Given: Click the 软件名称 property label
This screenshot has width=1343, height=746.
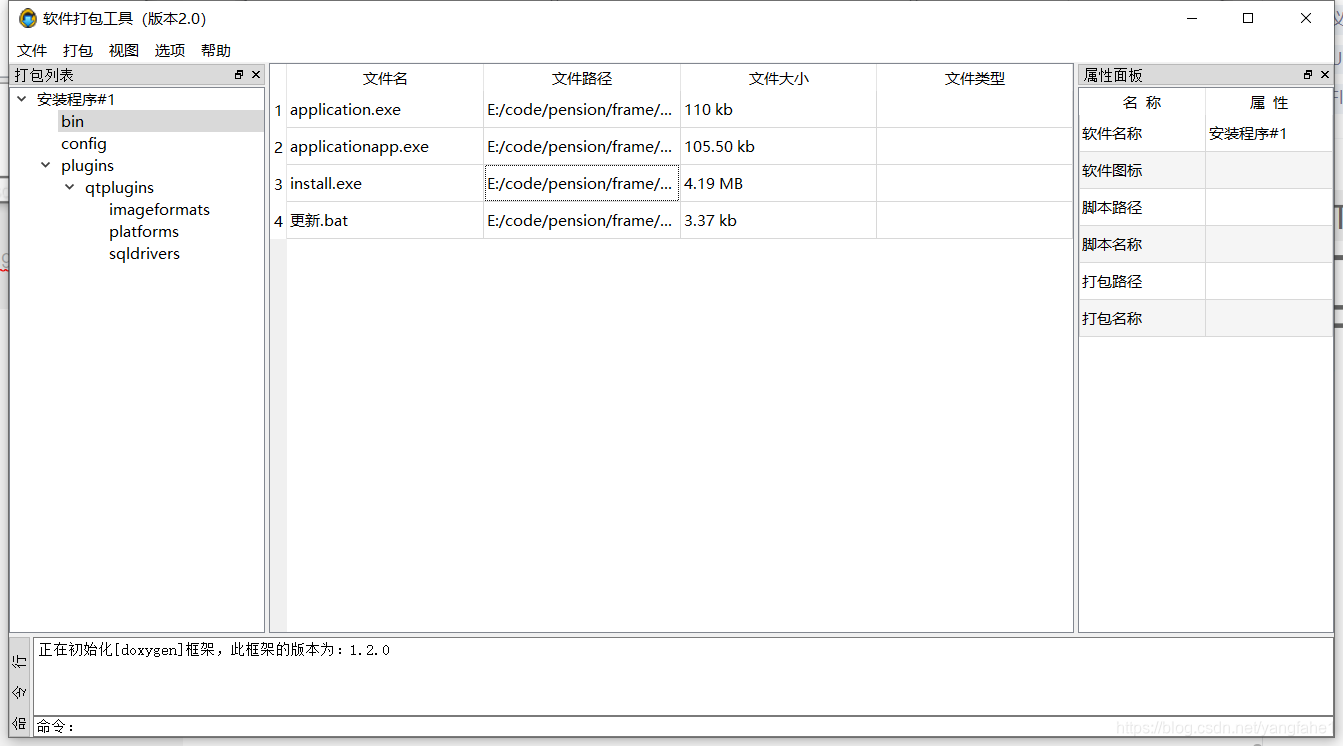Looking at the screenshot, I should pyautogui.click(x=1142, y=134).
